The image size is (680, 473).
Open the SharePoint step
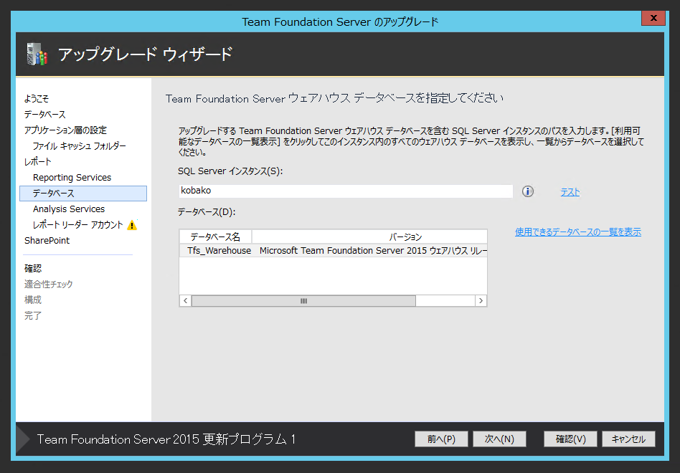point(47,241)
